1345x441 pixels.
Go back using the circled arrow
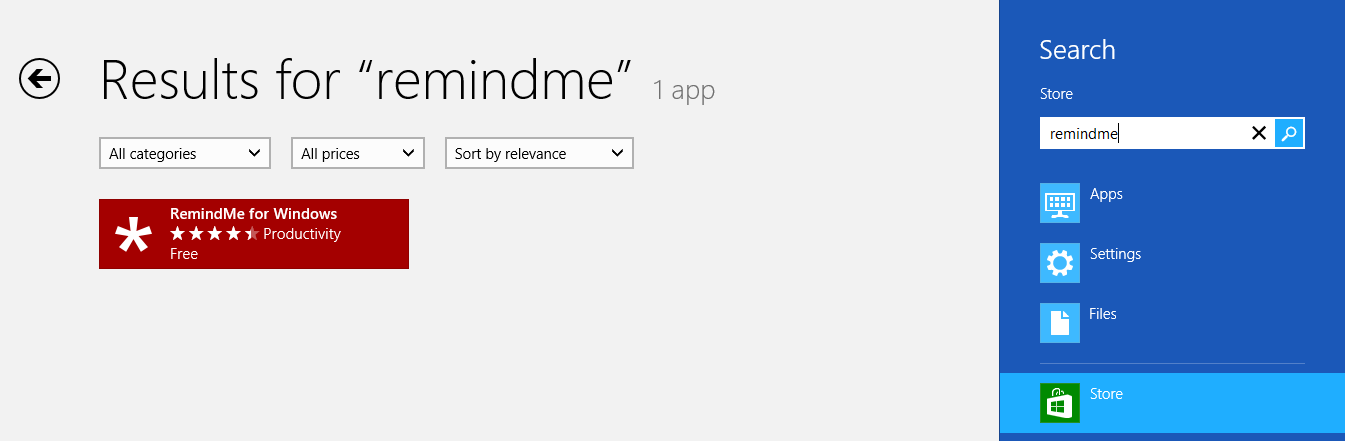(x=40, y=78)
